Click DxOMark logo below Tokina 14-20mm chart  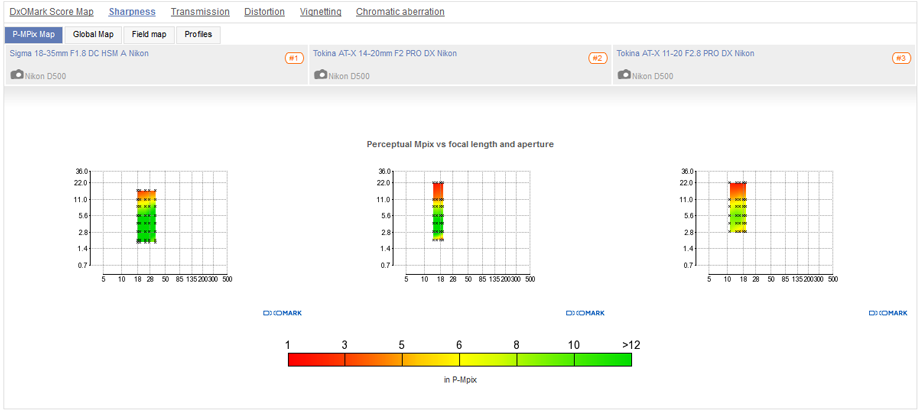point(585,313)
